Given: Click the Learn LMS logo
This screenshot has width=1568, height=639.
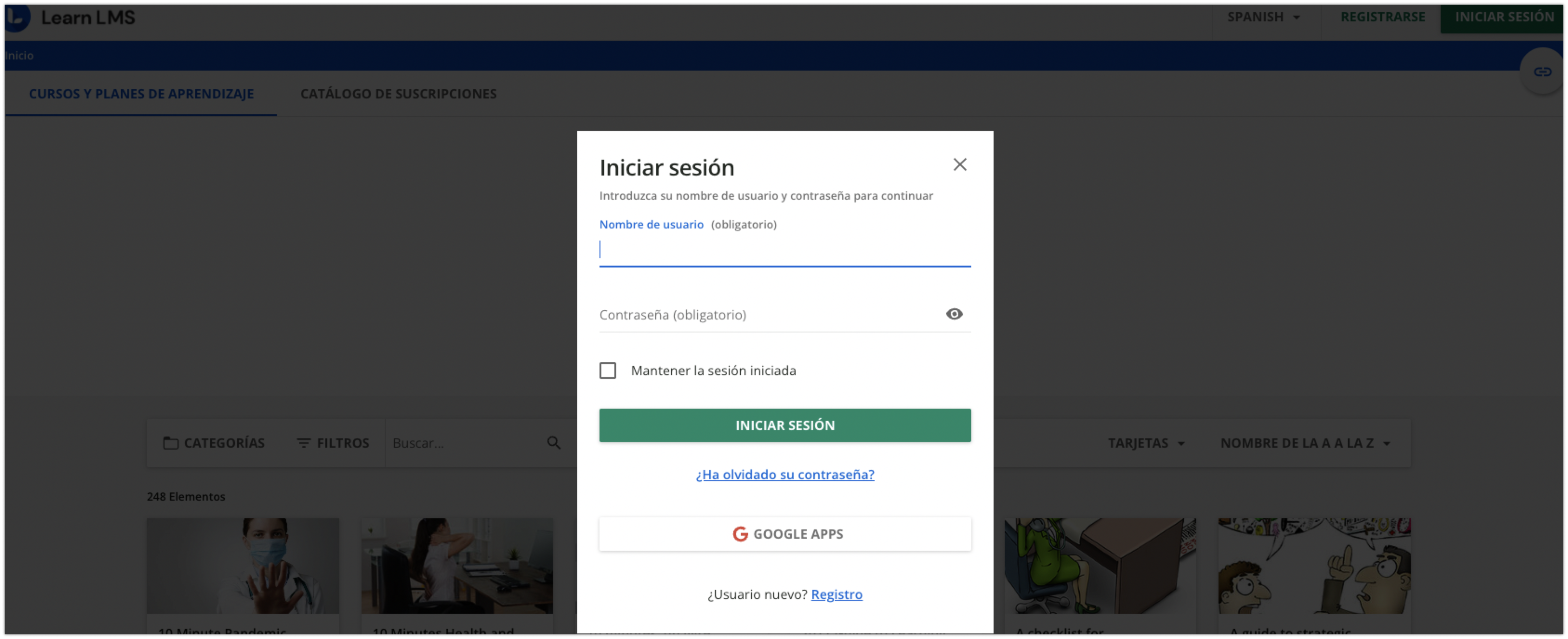Looking at the screenshot, I should click(x=73, y=18).
